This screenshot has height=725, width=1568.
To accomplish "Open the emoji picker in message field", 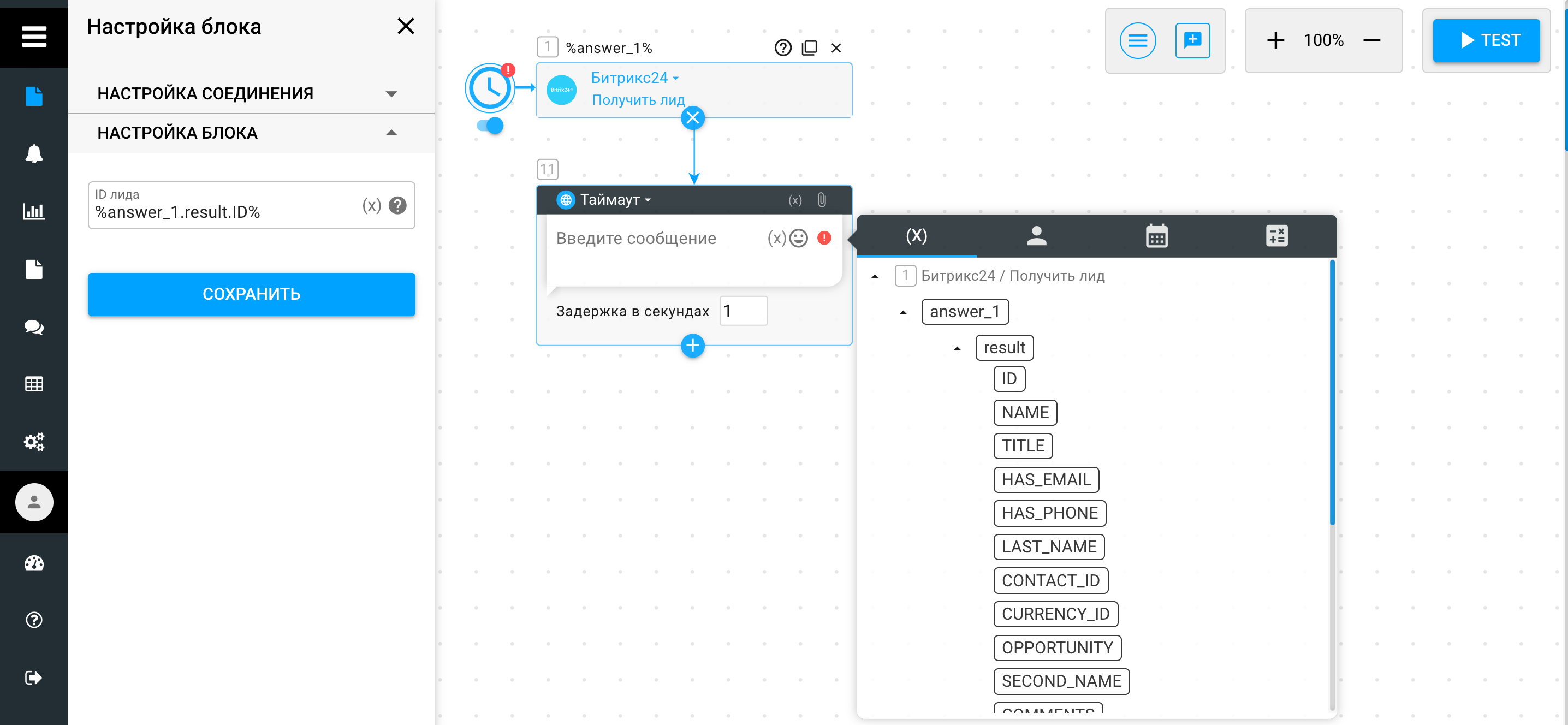I will 798,238.
